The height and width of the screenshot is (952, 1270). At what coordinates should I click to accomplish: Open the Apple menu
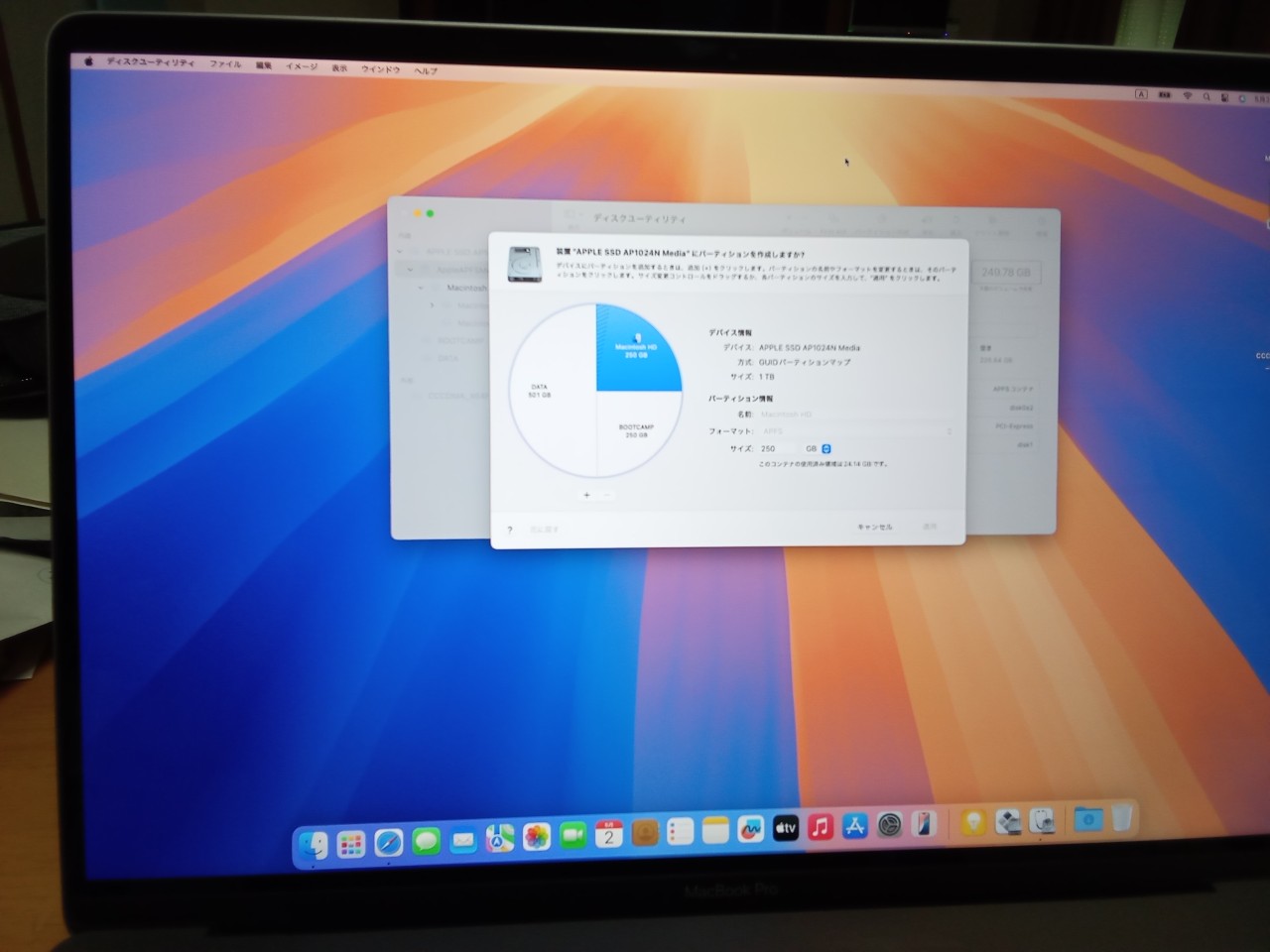tap(88, 61)
